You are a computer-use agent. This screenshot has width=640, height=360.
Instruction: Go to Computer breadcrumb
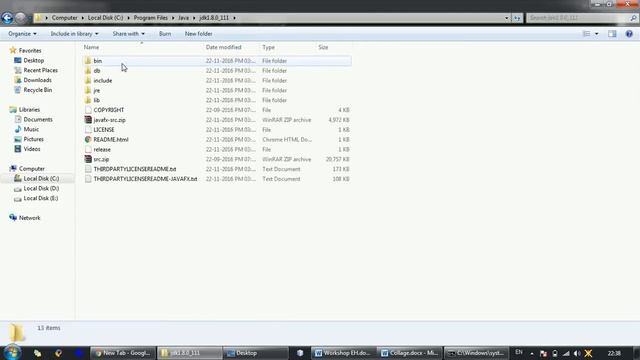pos(64,18)
